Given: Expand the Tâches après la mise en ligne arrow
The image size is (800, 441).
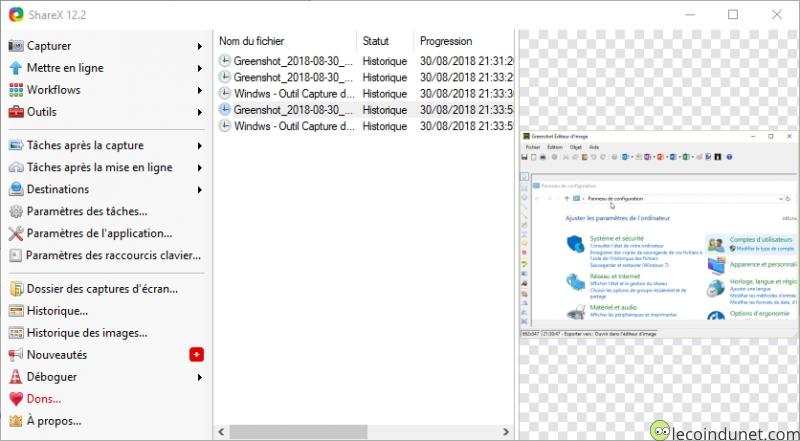Looking at the screenshot, I should click(200, 168).
